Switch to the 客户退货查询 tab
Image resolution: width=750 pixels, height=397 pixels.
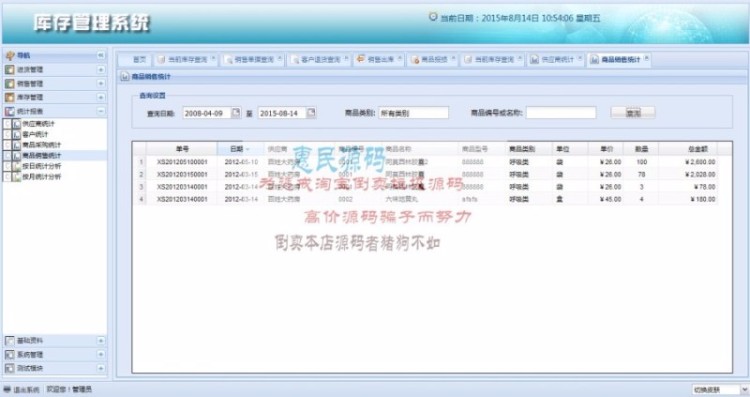tap(320, 60)
